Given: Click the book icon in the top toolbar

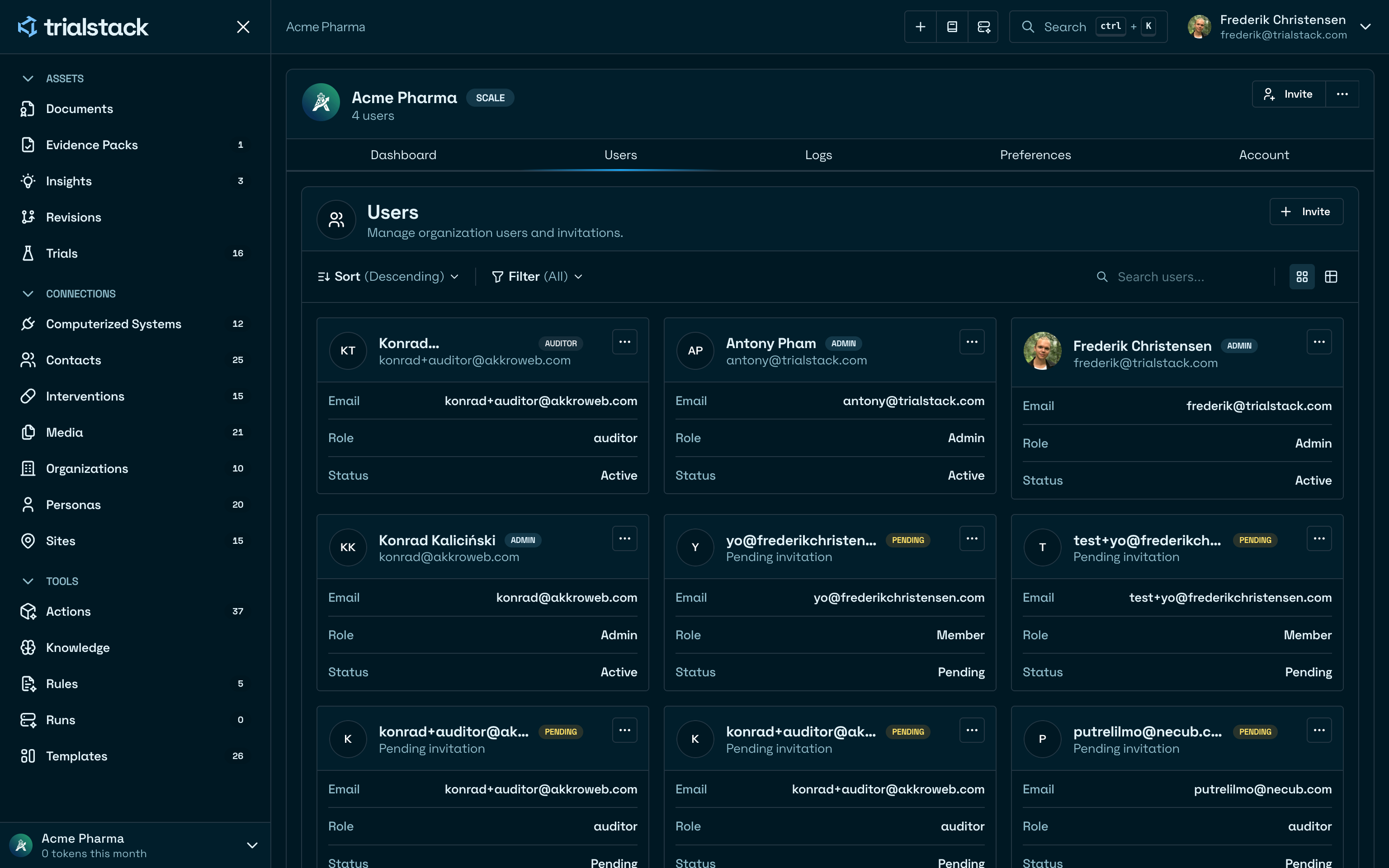Looking at the screenshot, I should [952, 27].
